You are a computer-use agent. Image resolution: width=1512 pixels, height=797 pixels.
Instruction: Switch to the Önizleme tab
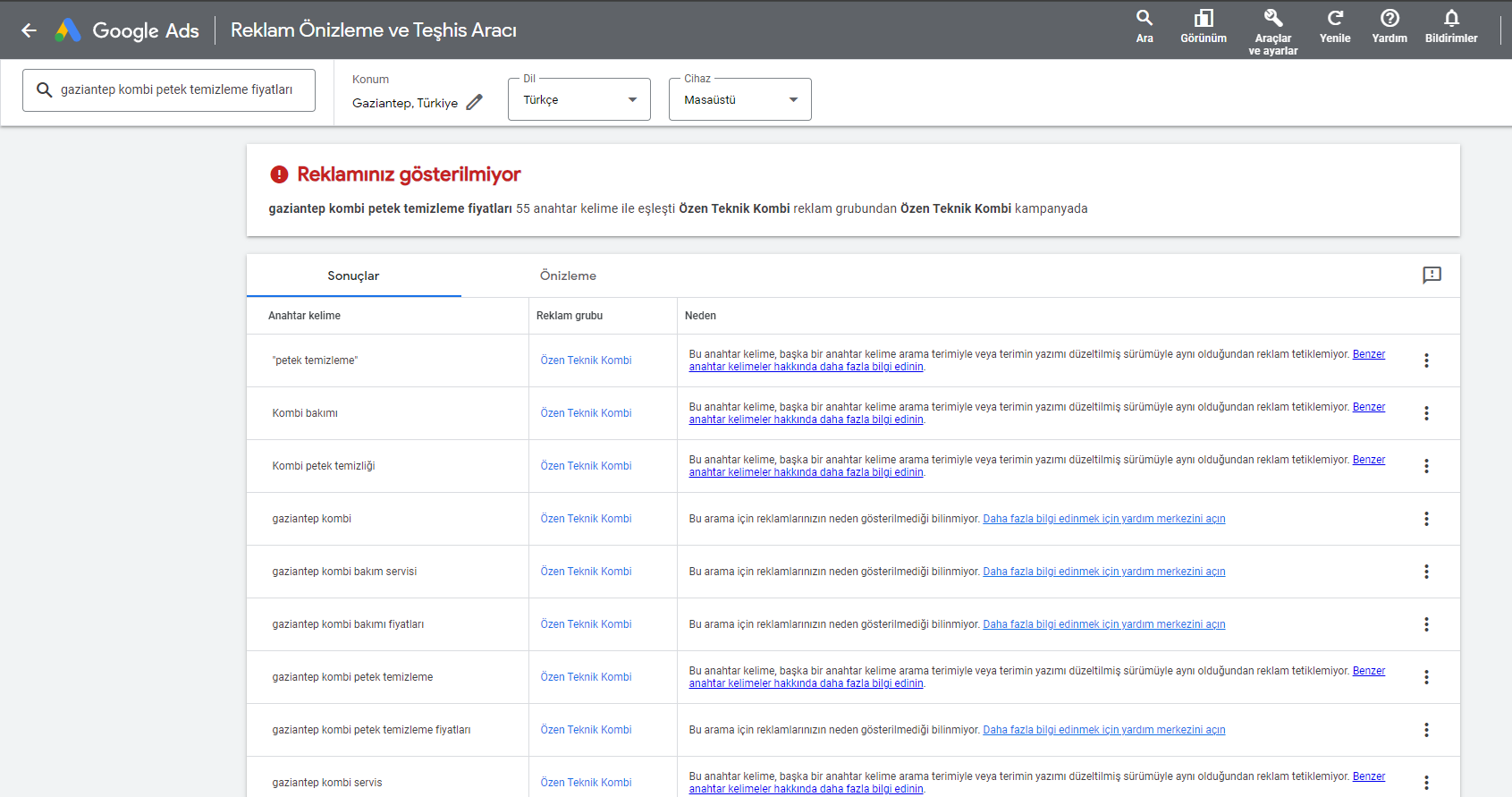568,276
